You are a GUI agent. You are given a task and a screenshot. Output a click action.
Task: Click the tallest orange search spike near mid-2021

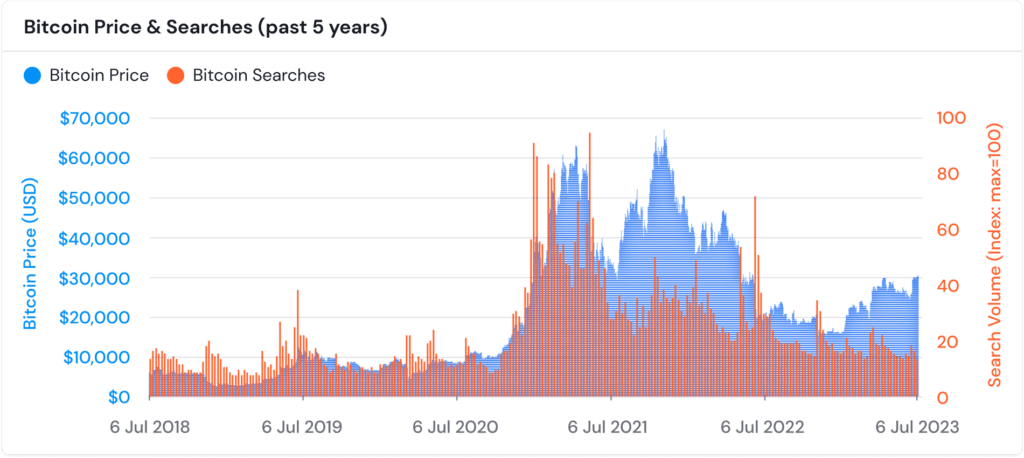[x=590, y=265]
